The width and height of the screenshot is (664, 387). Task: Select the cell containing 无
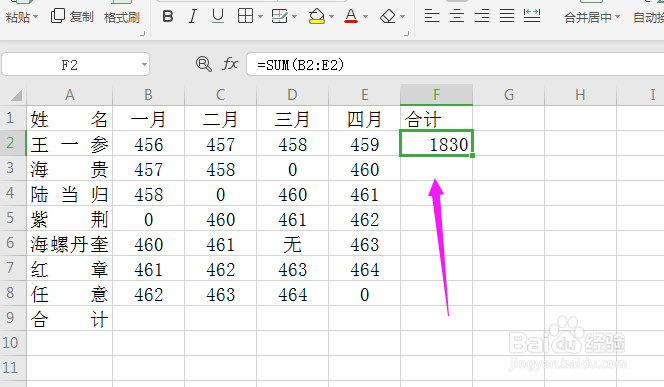click(x=293, y=243)
